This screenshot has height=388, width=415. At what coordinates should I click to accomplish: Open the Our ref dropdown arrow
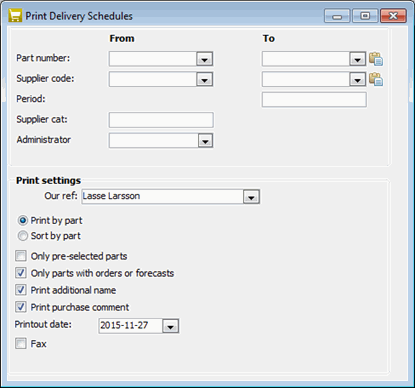click(x=251, y=197)
